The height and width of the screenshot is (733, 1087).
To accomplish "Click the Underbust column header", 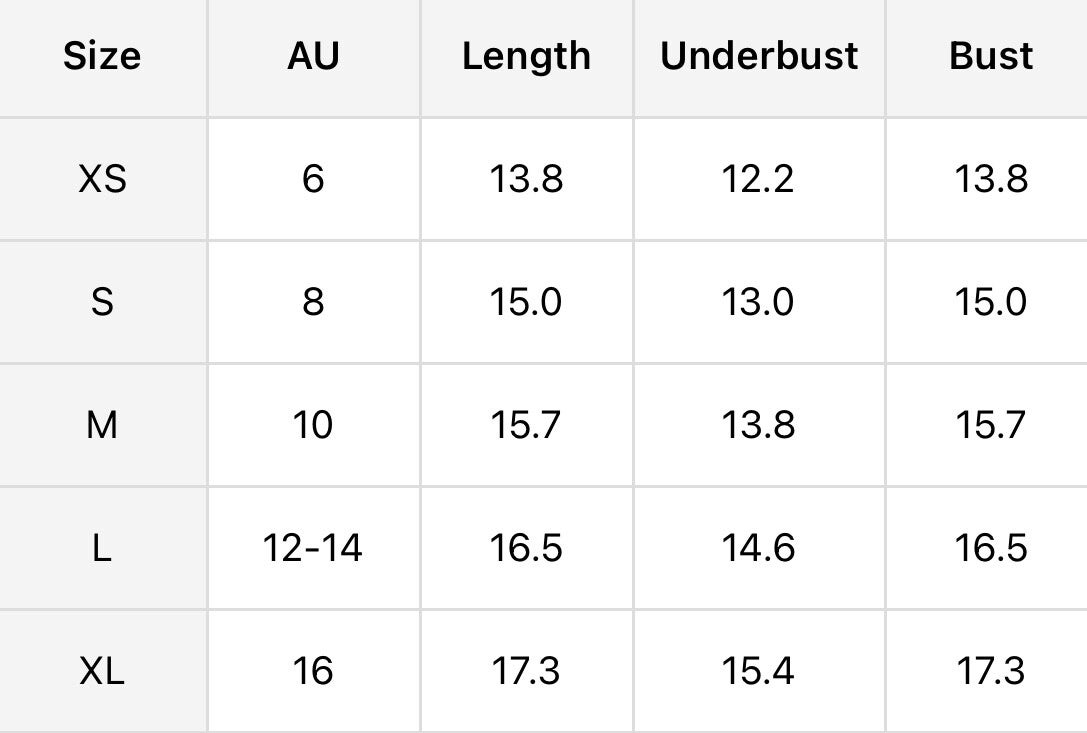I will (759, 56).
